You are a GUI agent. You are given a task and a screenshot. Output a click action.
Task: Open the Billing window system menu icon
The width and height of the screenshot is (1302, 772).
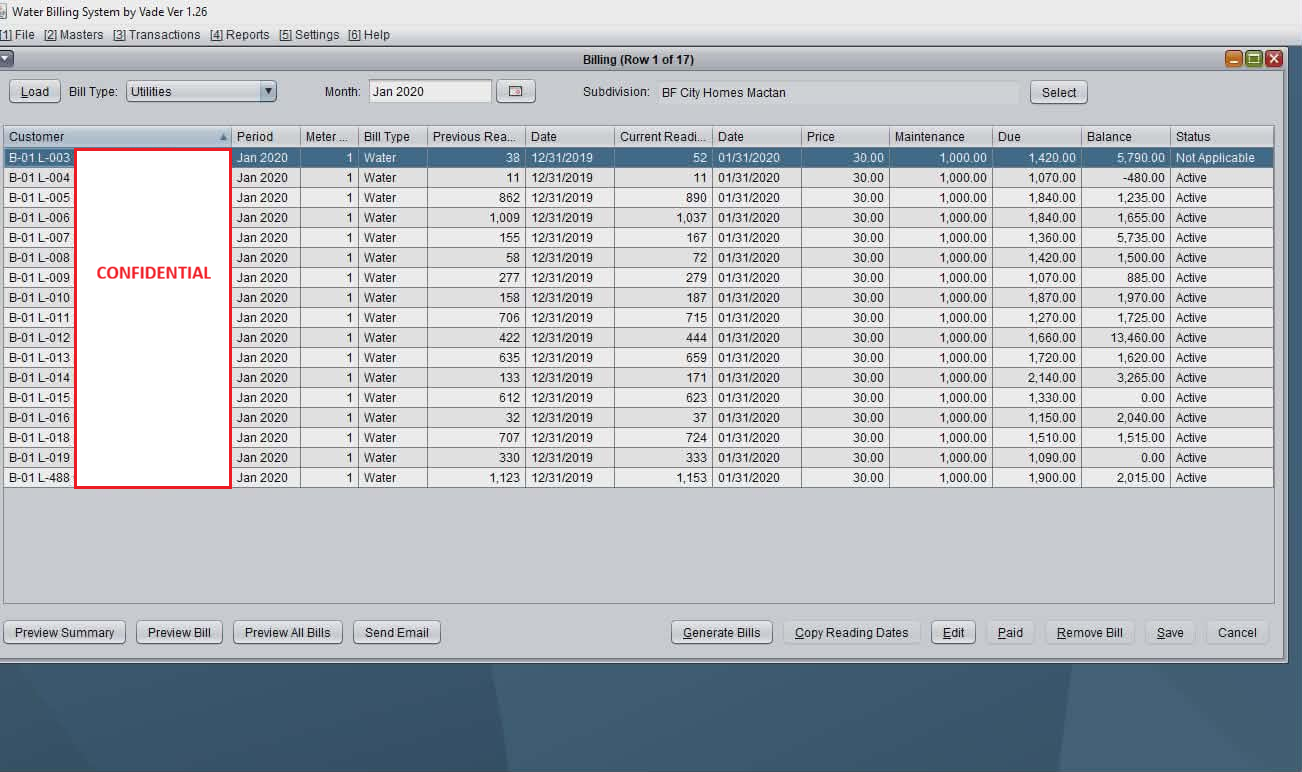(x=6, y=59)
